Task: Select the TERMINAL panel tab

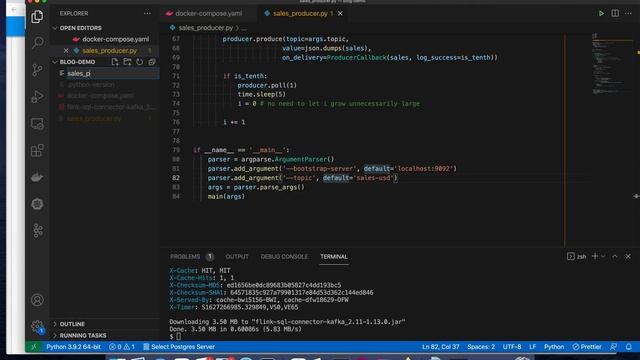Action: [334, 257]
